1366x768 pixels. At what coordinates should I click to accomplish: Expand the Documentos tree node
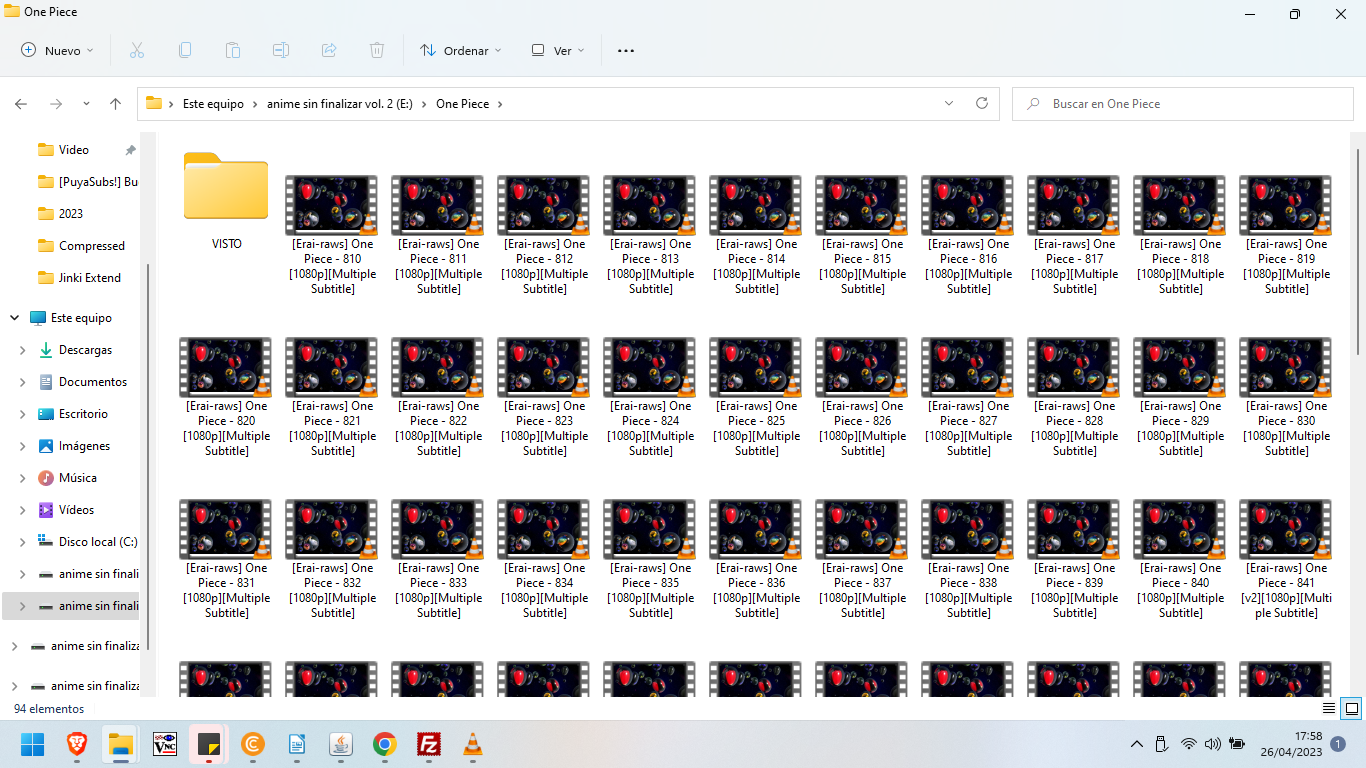(22, 382)
